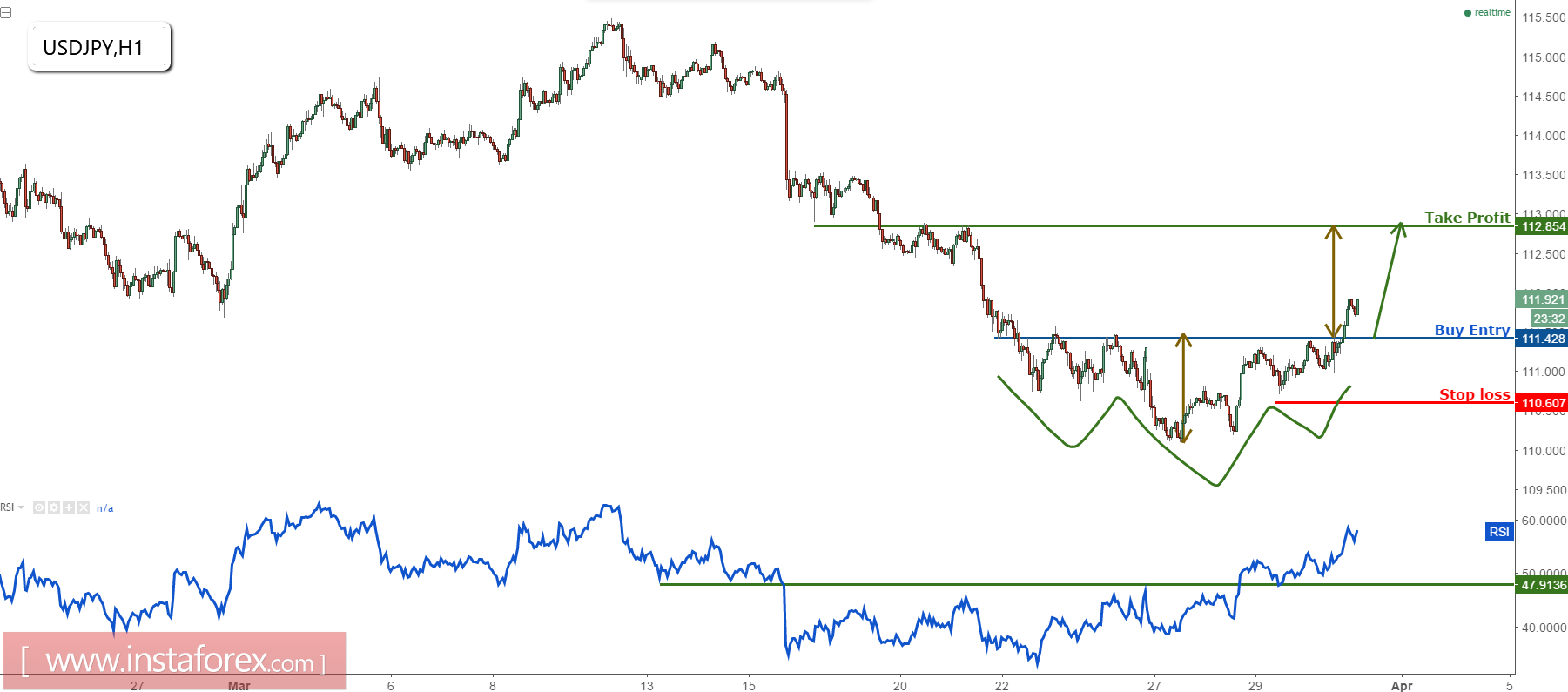Click the 'Buy Entry' text label

pos(1472,330)
